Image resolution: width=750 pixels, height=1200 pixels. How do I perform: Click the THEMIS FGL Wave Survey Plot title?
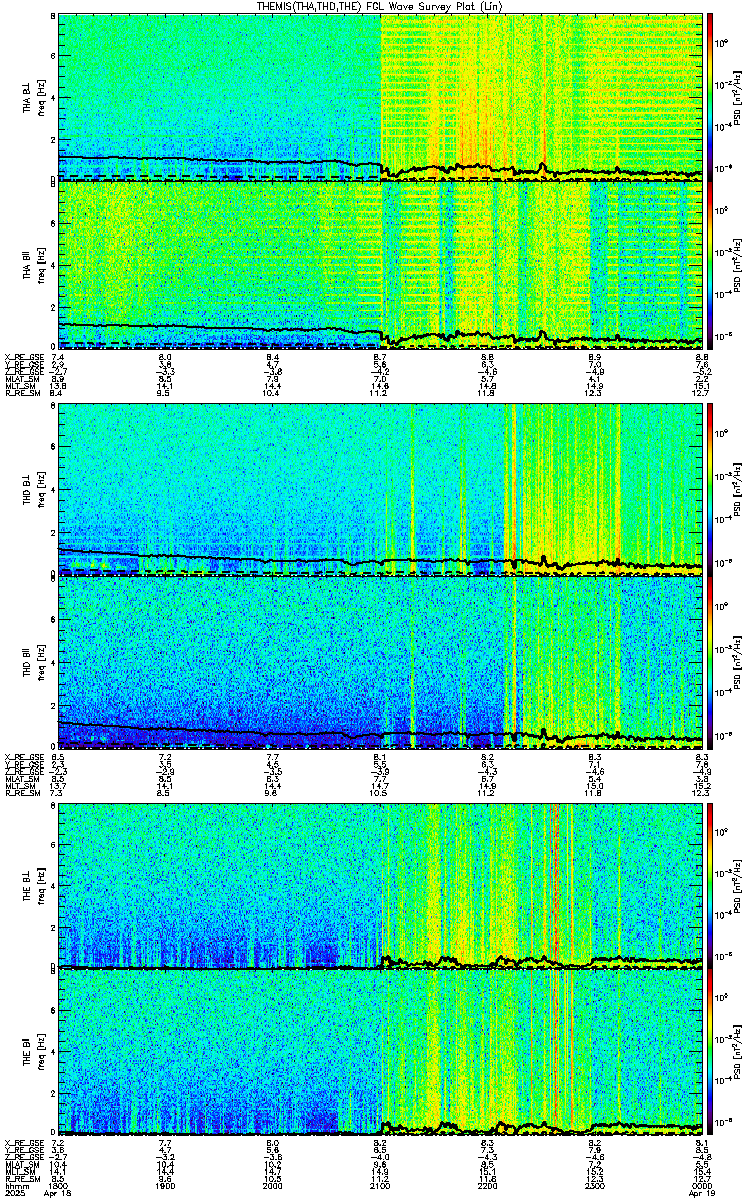[382, 6]
